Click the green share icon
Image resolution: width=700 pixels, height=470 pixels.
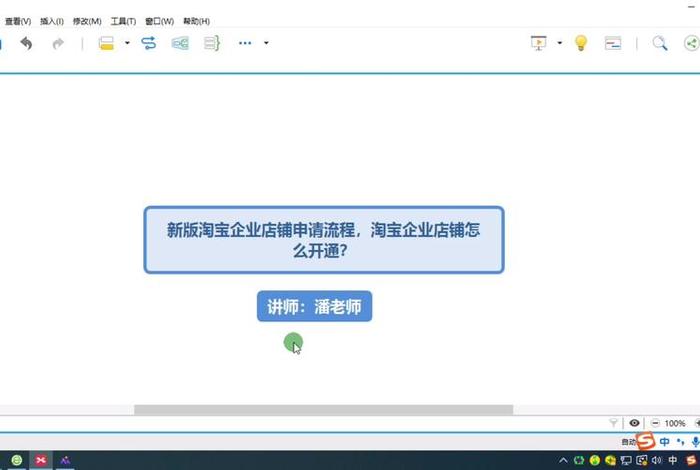tap(692, 43)
